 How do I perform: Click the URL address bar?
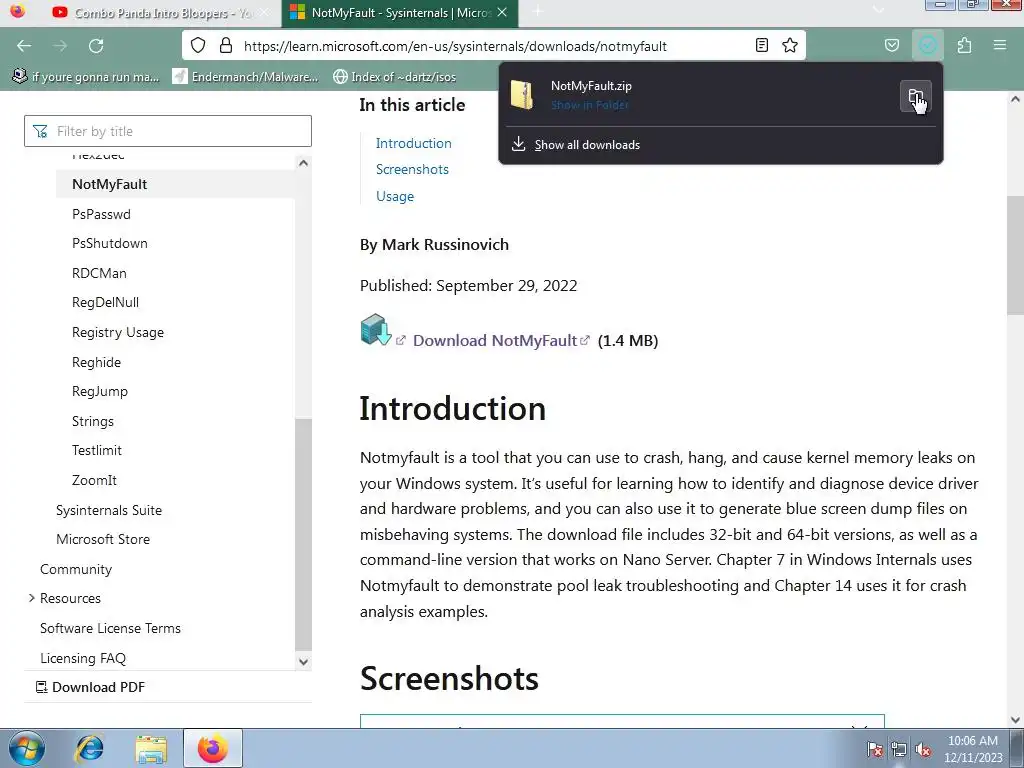tap(493, 46)
